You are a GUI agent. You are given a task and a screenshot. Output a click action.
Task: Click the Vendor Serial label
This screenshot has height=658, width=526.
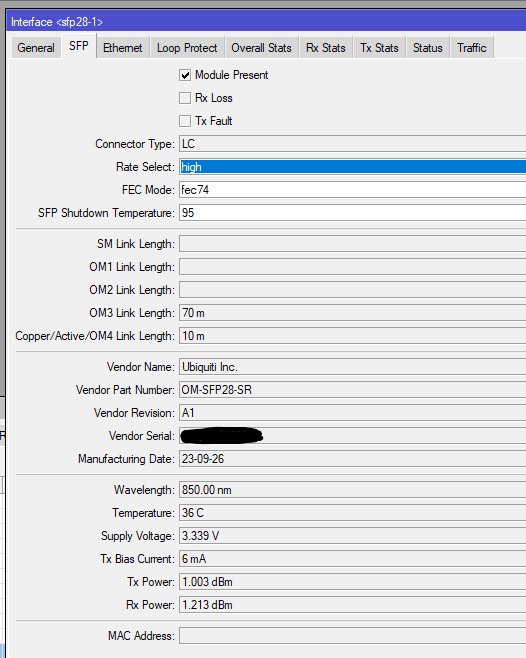[x=141, y=436]
